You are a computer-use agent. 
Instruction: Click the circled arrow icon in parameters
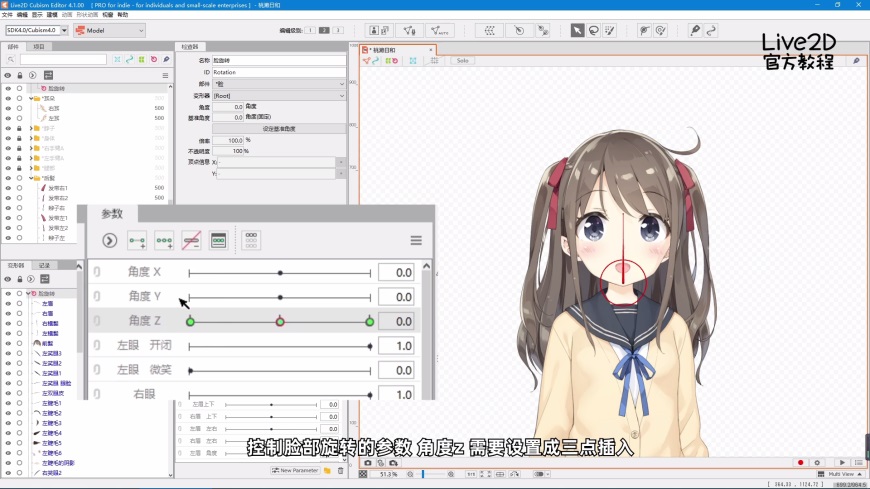pos(110,240)
